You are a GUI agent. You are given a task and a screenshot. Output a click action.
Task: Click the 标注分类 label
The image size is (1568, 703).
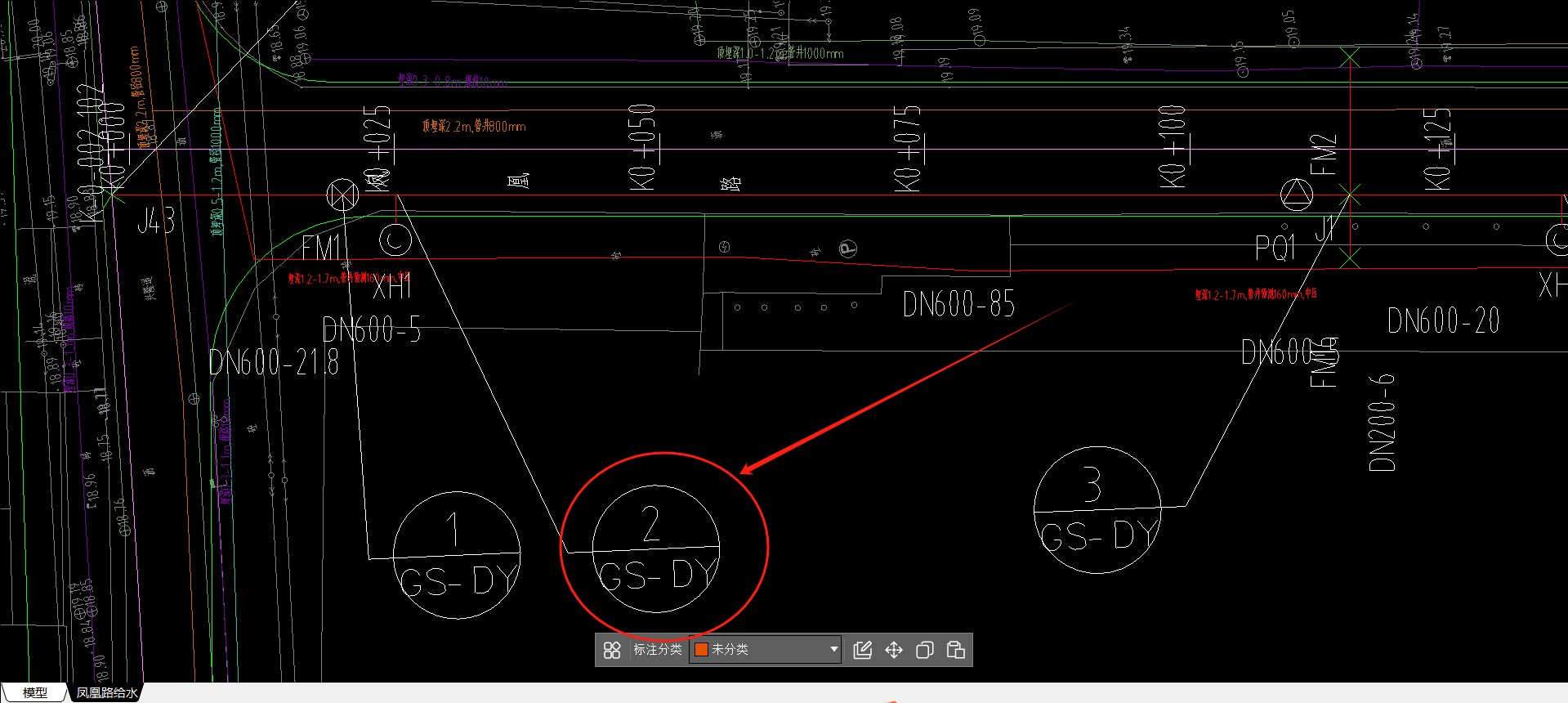click(x=658, y=650)
